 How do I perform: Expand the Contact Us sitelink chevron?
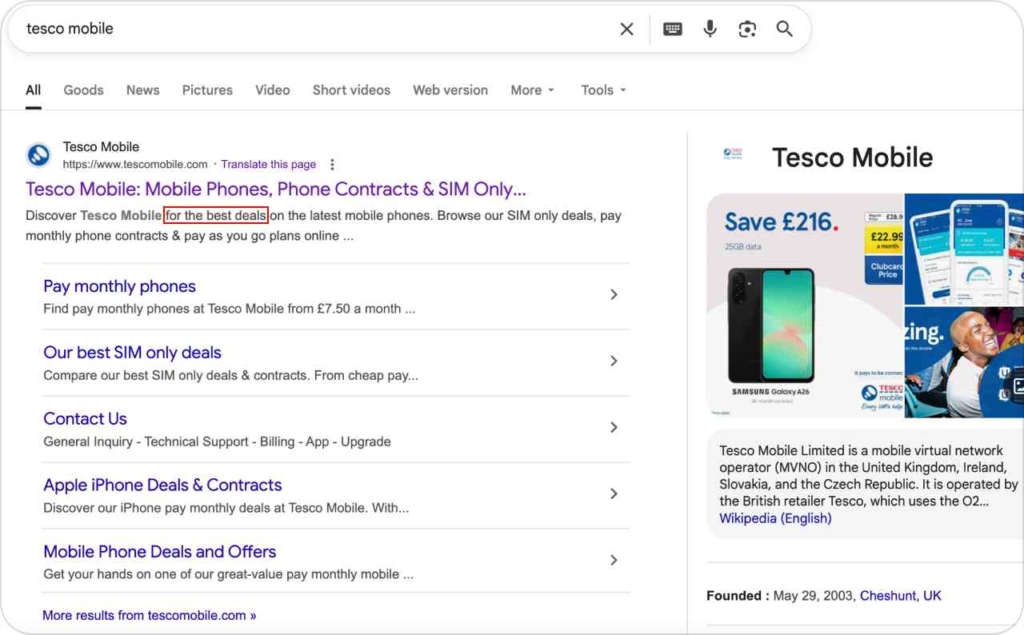(x=613, y=427)
